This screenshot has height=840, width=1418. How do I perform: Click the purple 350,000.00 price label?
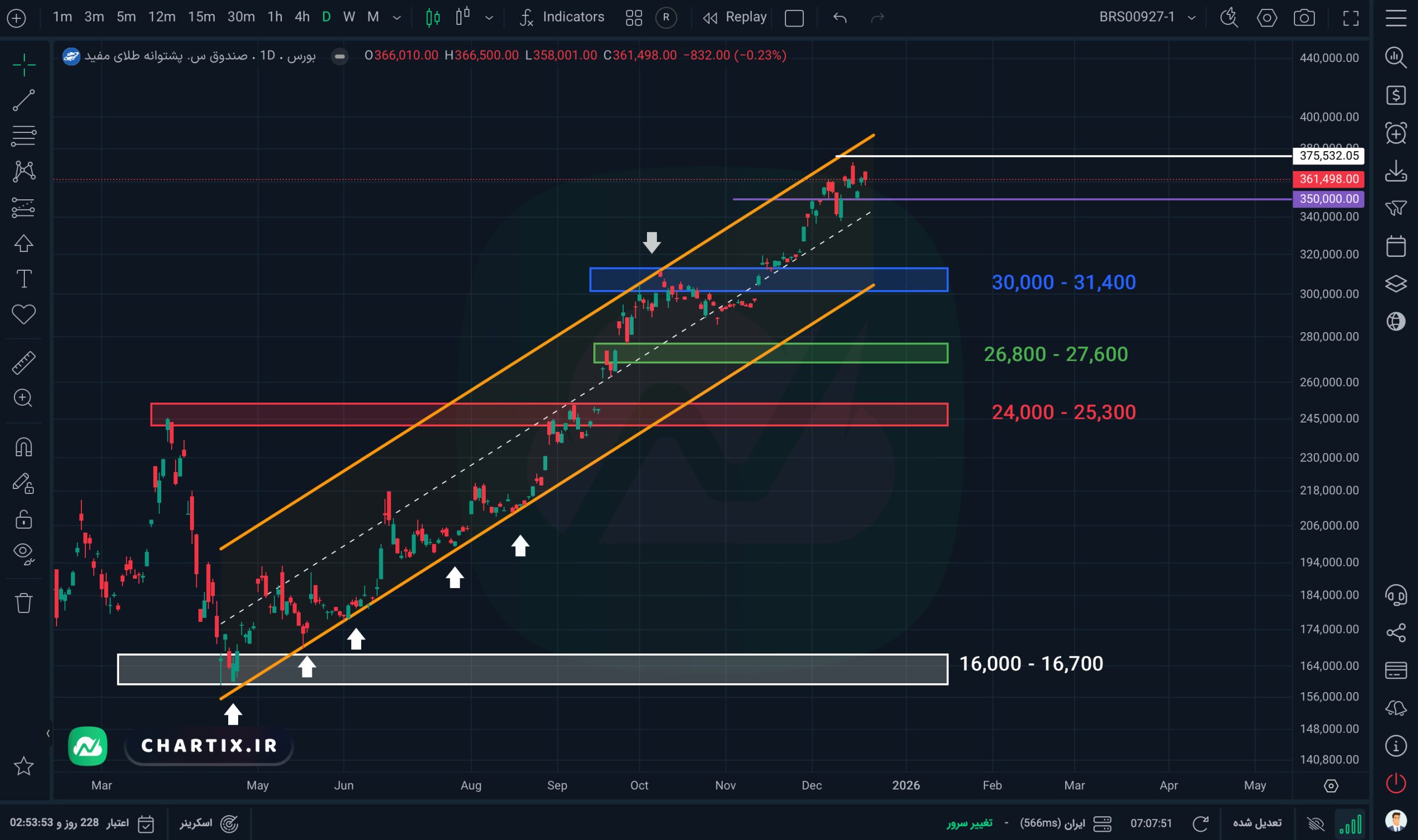pos(1328,199)
